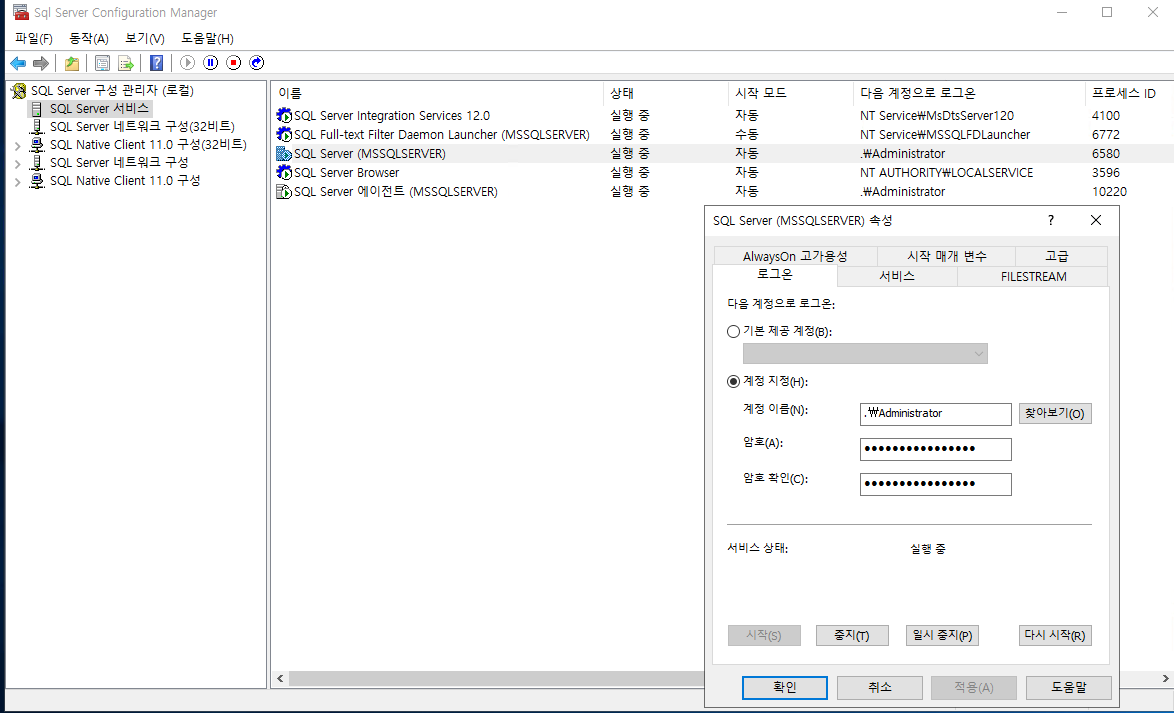Screen dimensions: 1174x713
Task: Click the Sql Server Configuration Manager title icon
Action: pyautogui.click(x=21, y=13)
